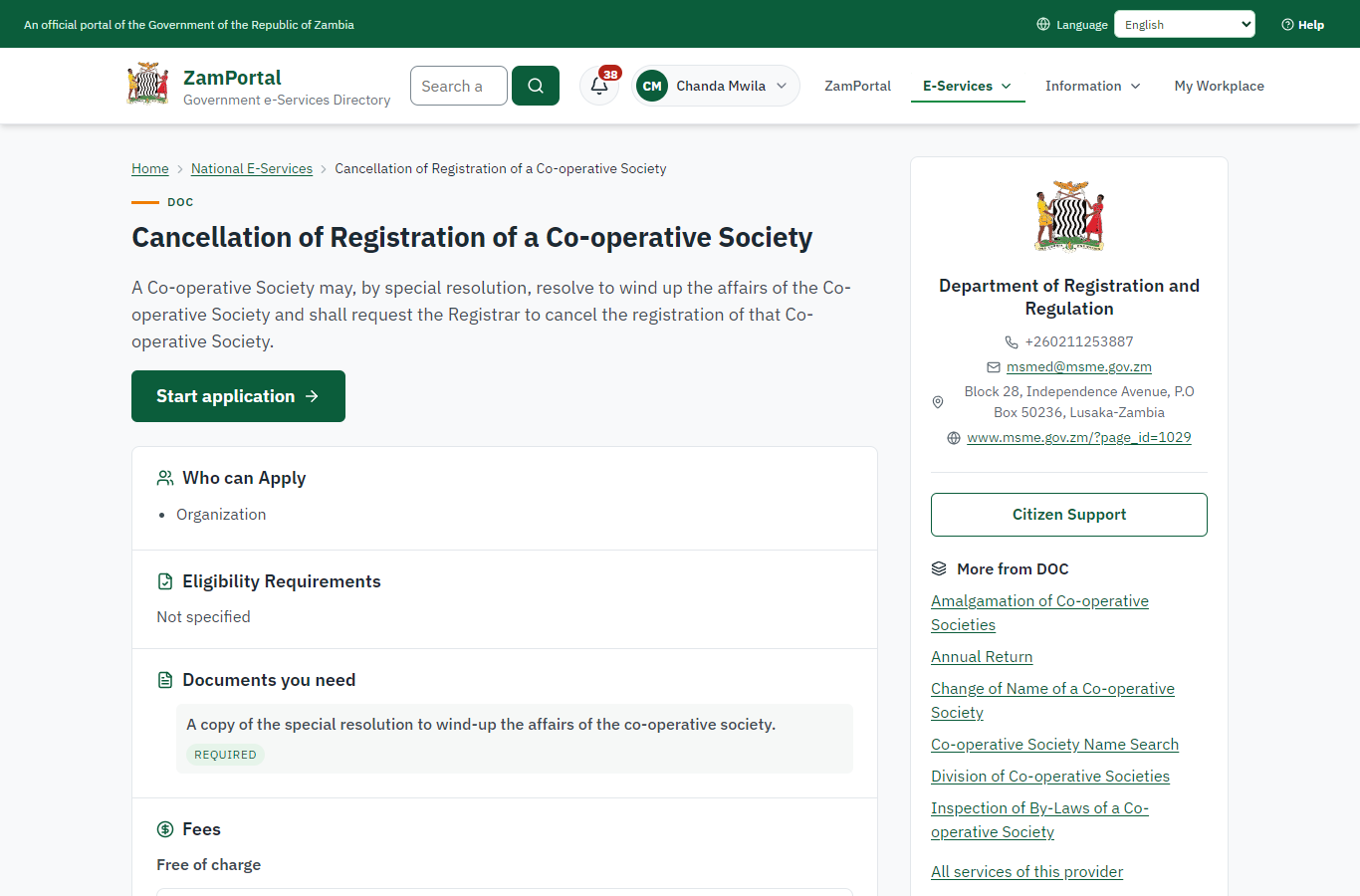Image resolution: width=1360 pixels, height=896 pixels.
Task: Go to My Workplace
Action: (x=1219, y=86)
